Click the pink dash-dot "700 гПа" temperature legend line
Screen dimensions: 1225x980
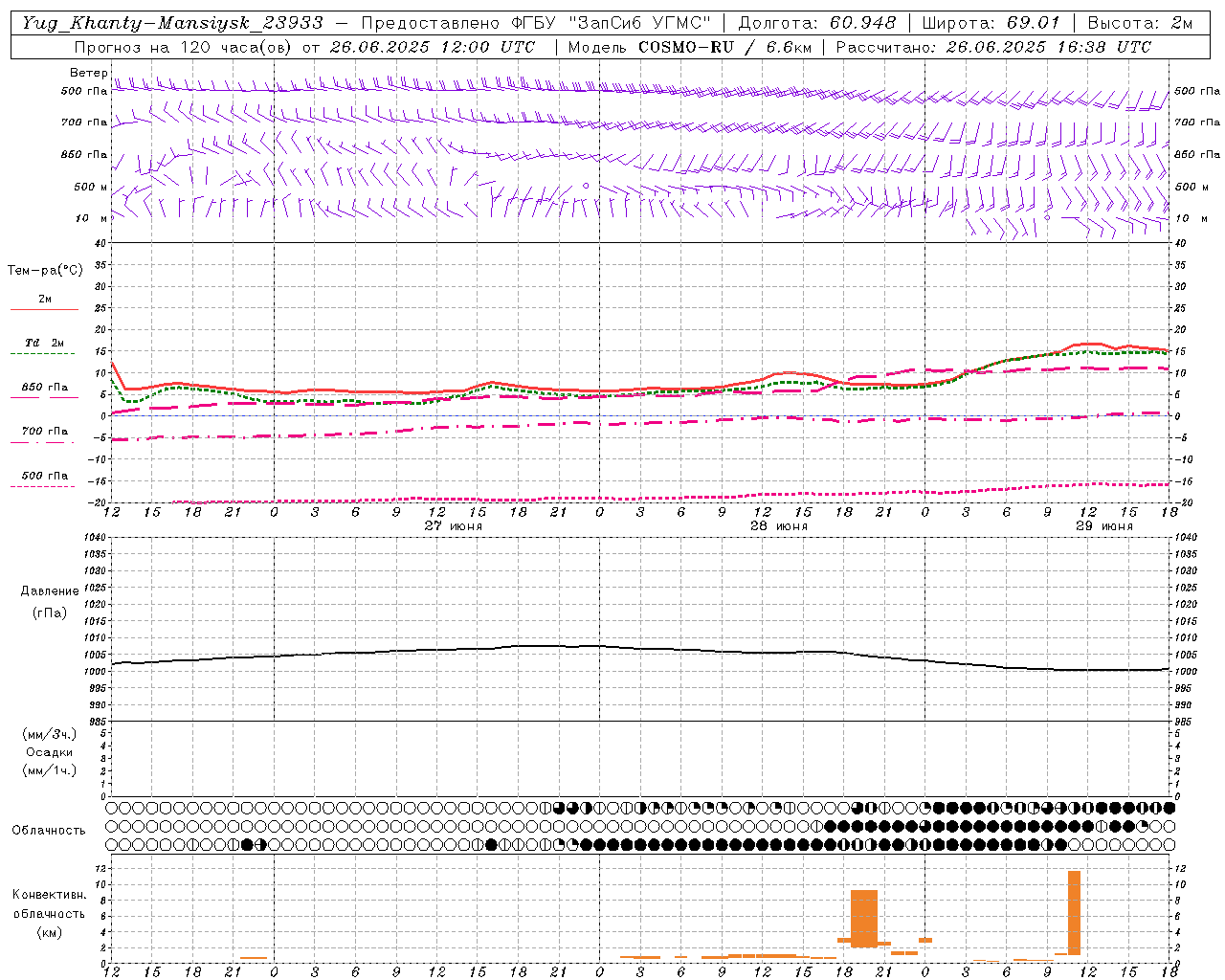(44, 443)
